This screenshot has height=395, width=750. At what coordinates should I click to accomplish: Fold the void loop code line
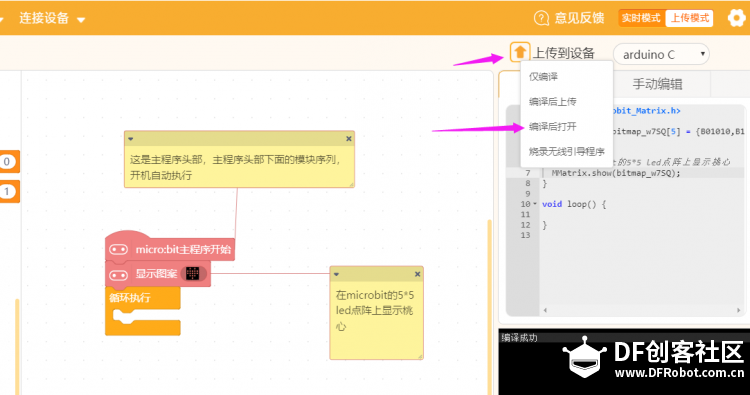click(x=535, y=204)
